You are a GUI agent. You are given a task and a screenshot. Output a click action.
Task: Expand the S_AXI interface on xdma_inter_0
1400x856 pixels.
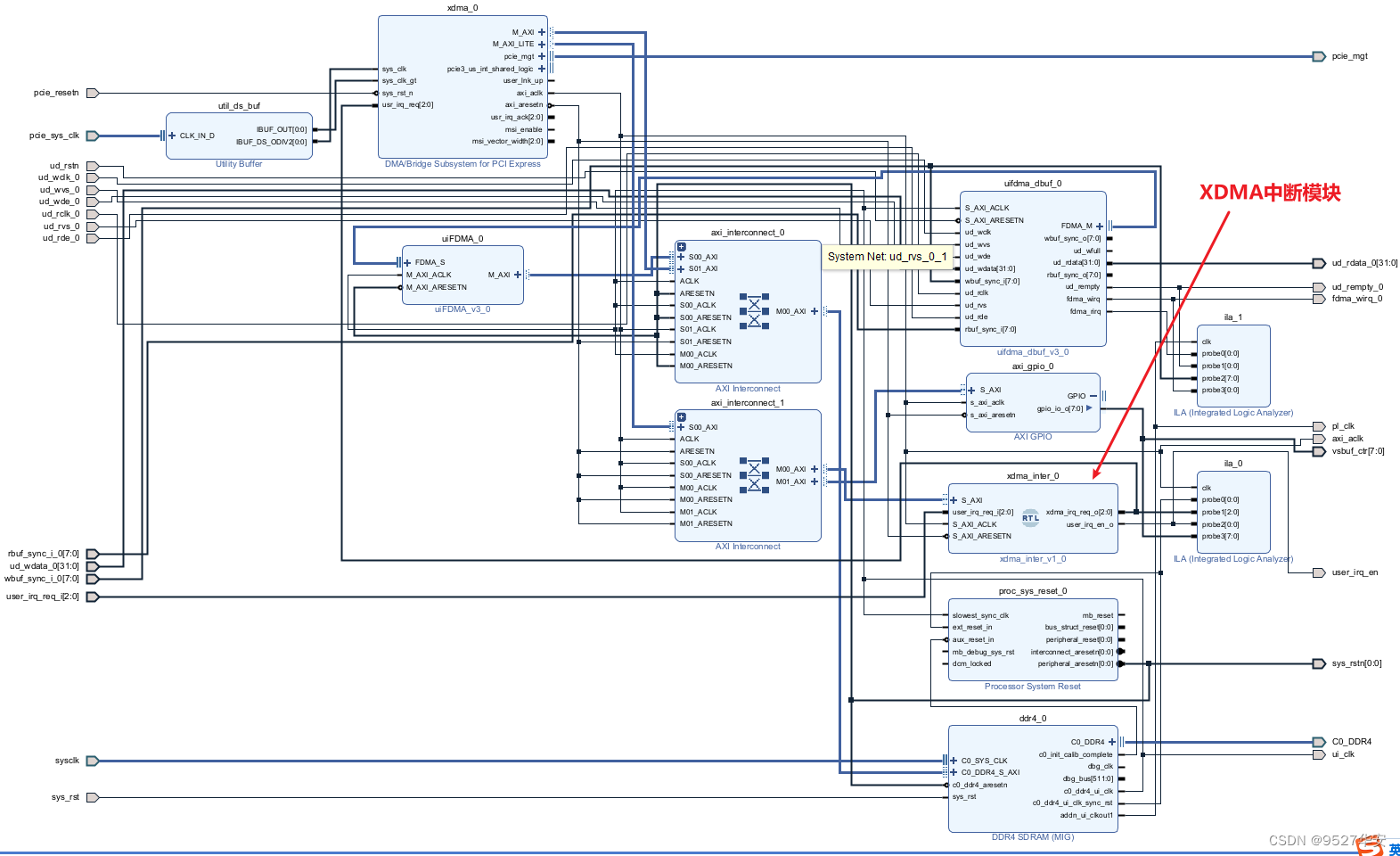coord(954,500)
